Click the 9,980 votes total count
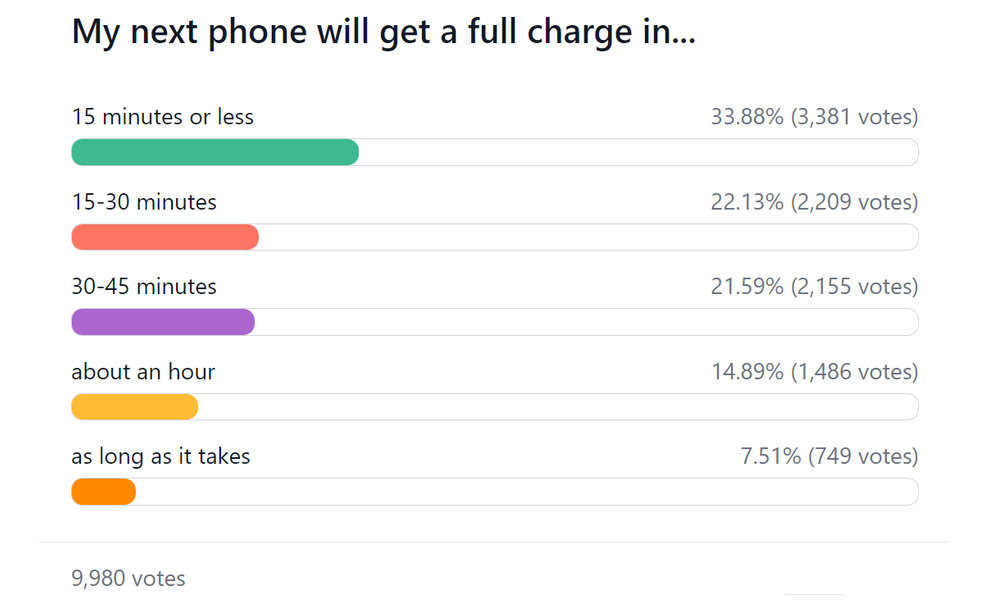This screenshot has width=984, height=600. pyautogui.click(x=128, y=578)
